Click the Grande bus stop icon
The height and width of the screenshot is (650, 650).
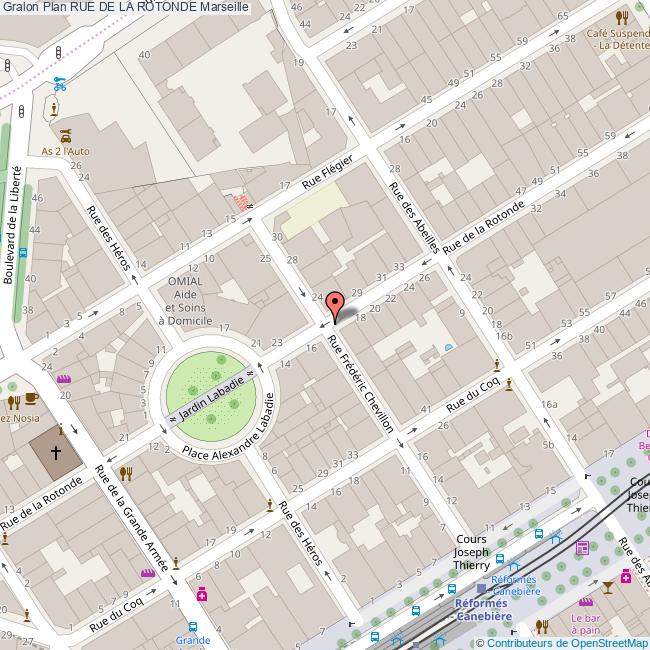[x=192, y=626]
